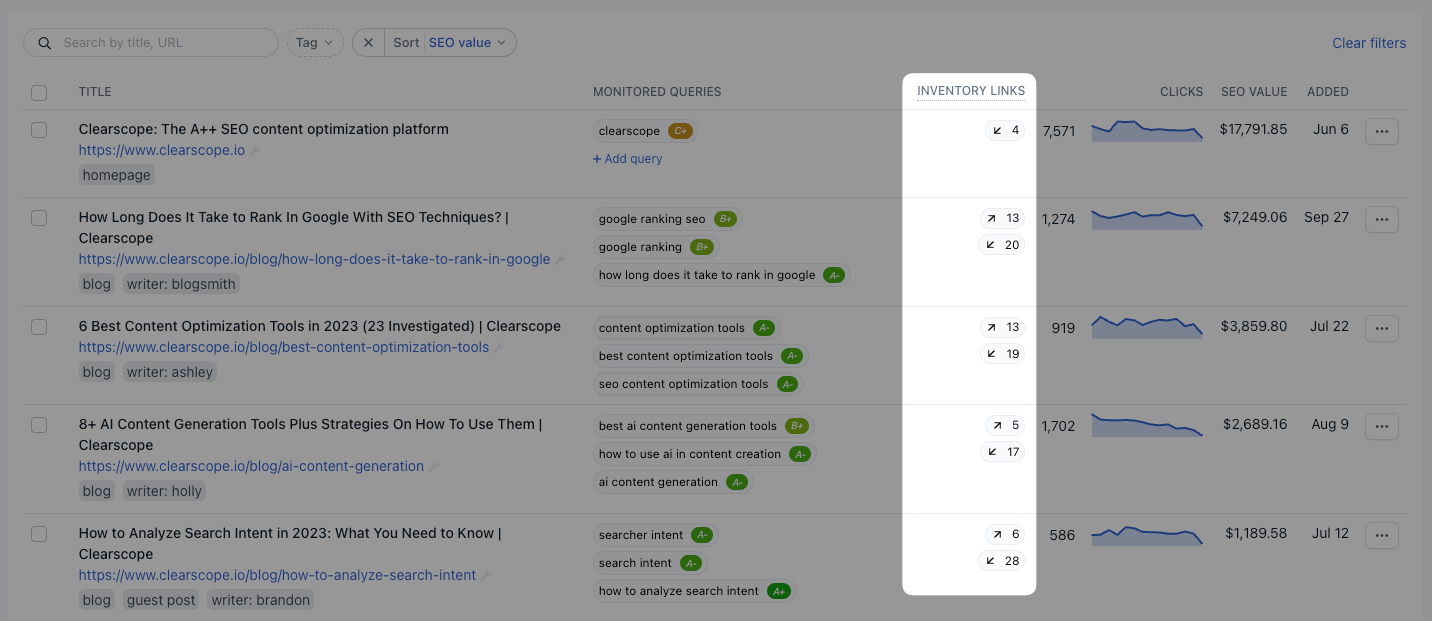1432x621 pixels.
Task: Select the checkbox for the 6 Best Content Optimization Tools row
Action: click(x=39, y=327)
